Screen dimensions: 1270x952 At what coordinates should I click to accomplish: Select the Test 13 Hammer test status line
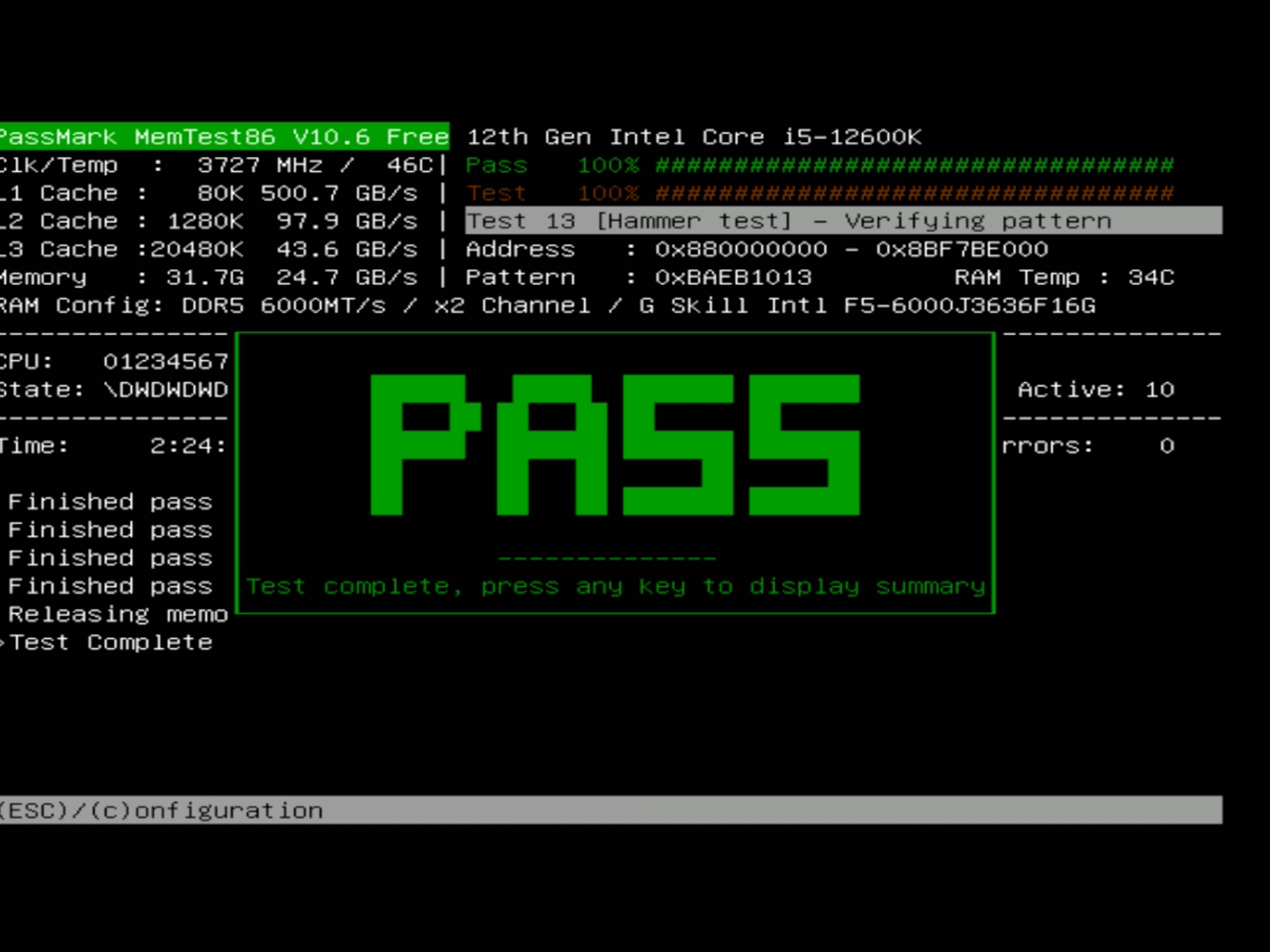tap(843, 221)
